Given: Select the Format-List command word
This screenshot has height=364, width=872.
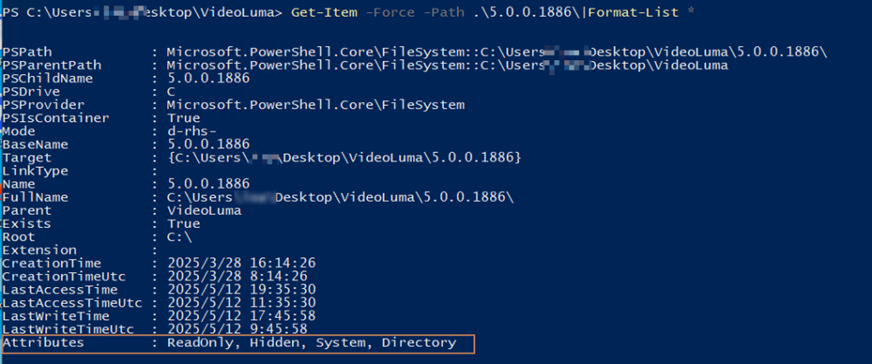Looking at the screenshot, I should click(633, 12).
